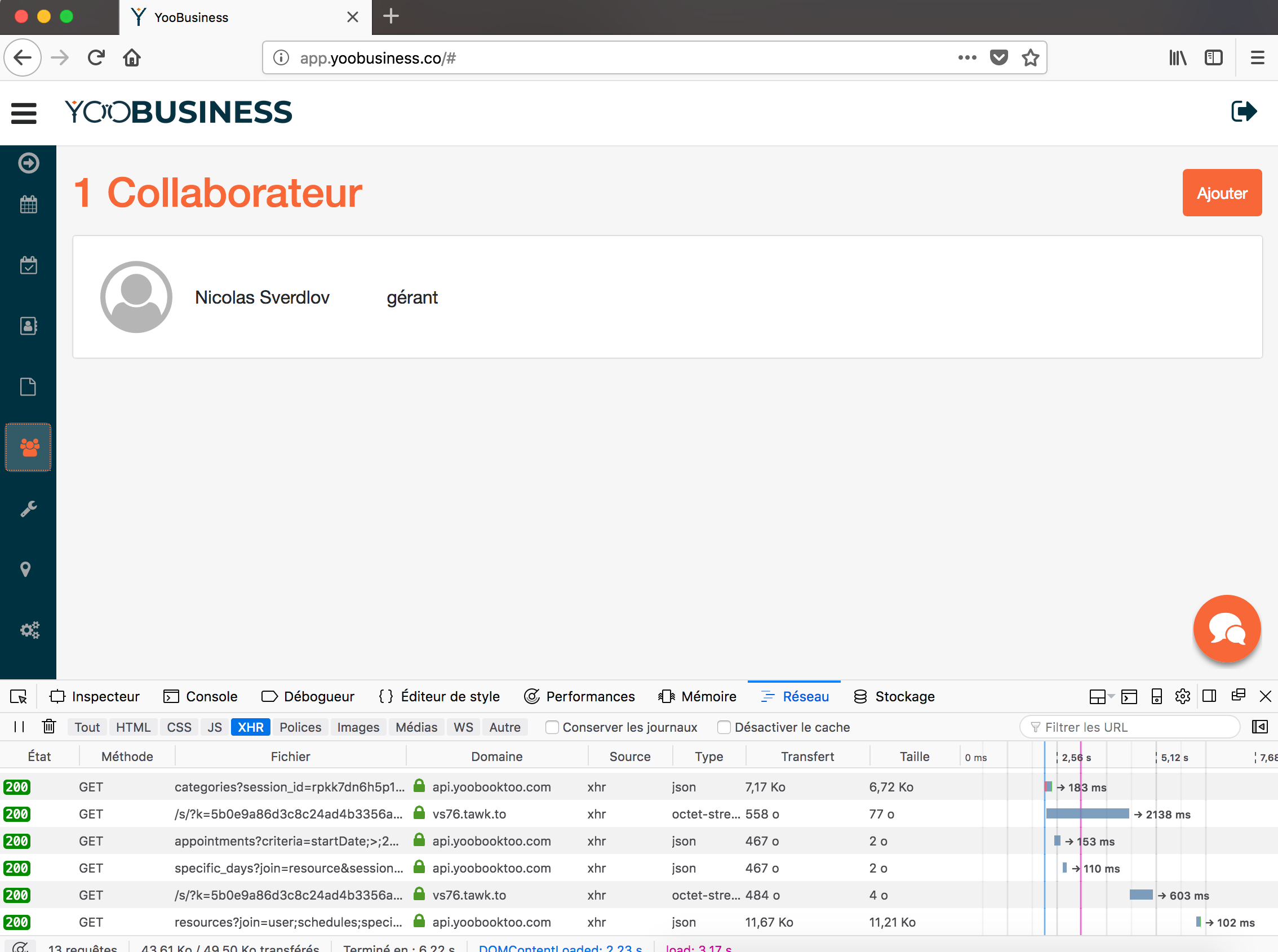This screenshot has width=1278, height=952.
Task: Sort requests by the Transfert column header
Action: pos(807,756)
